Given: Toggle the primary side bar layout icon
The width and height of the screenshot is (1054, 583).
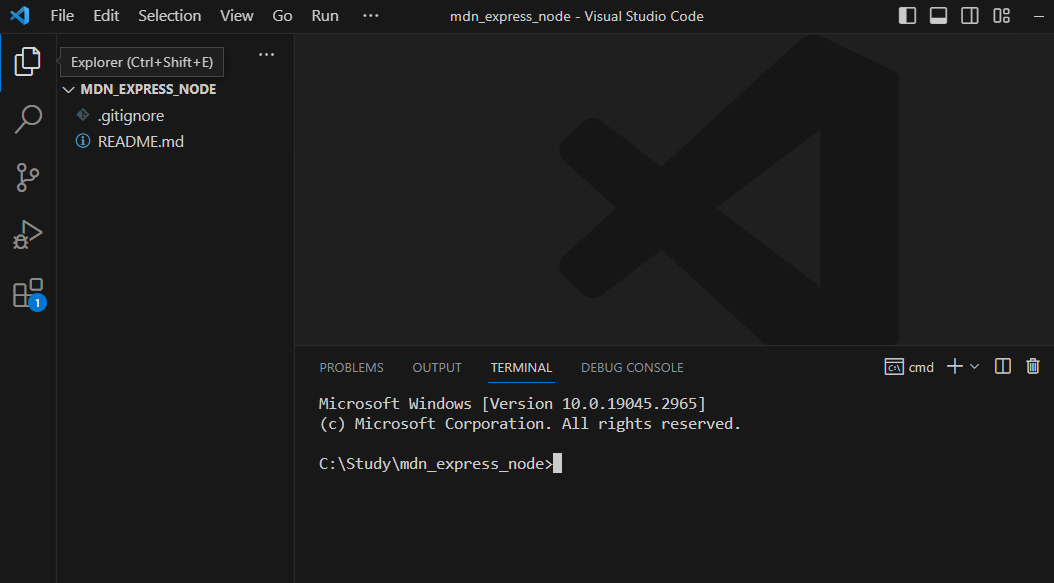Looking at the screenshot, I should click(x=907, y=15).
